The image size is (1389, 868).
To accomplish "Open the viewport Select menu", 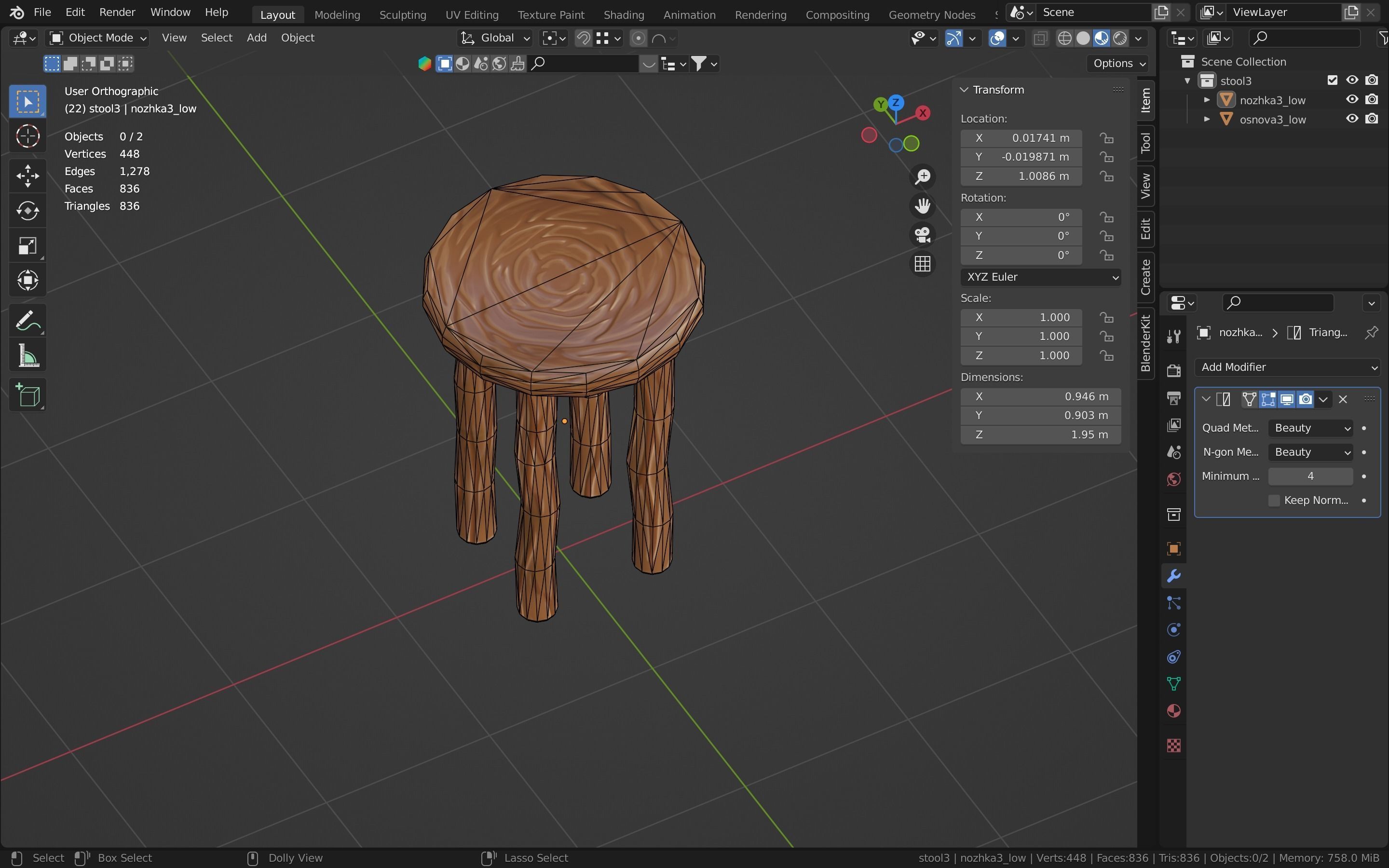I will coord(217,38).
